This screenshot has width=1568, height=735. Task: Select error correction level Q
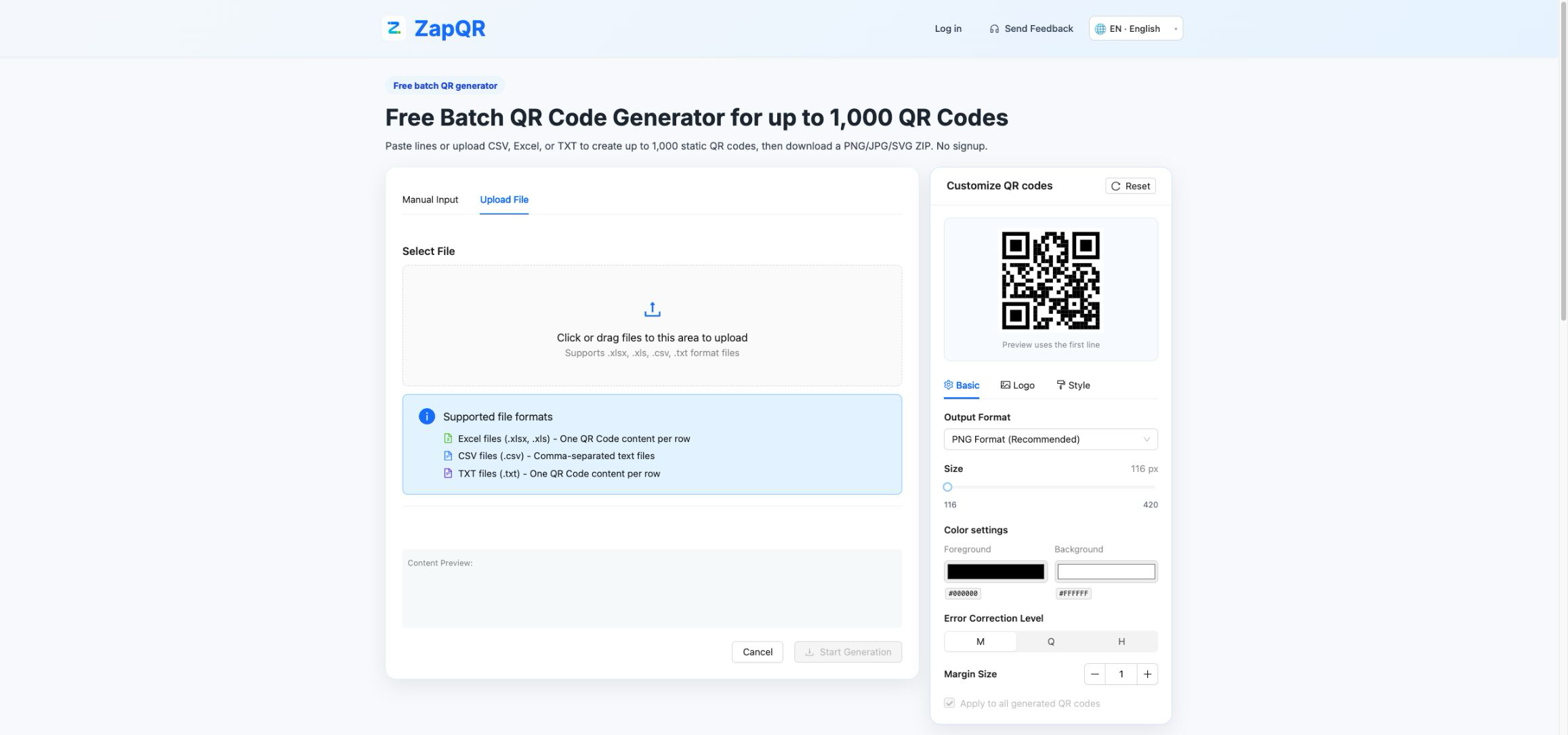point(1051,641)
